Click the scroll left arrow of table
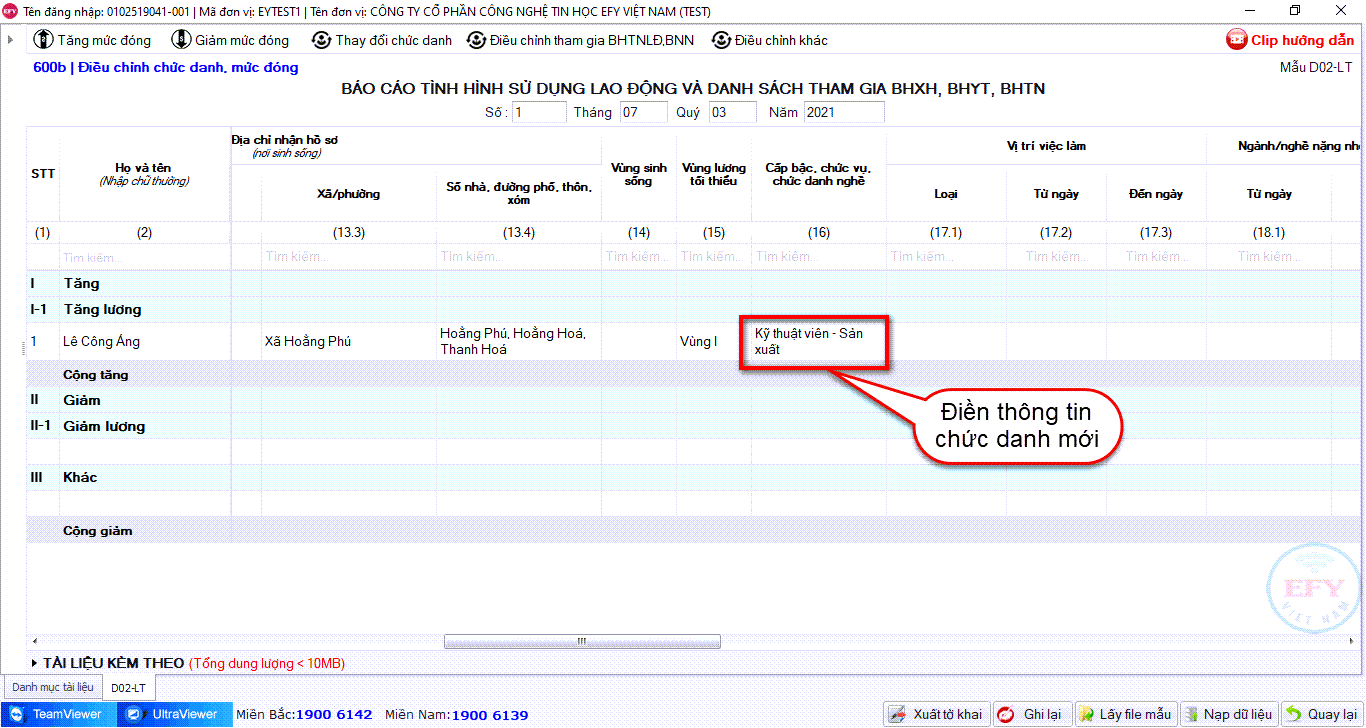This screenshot has width=1366, height=728. [33, 641]
